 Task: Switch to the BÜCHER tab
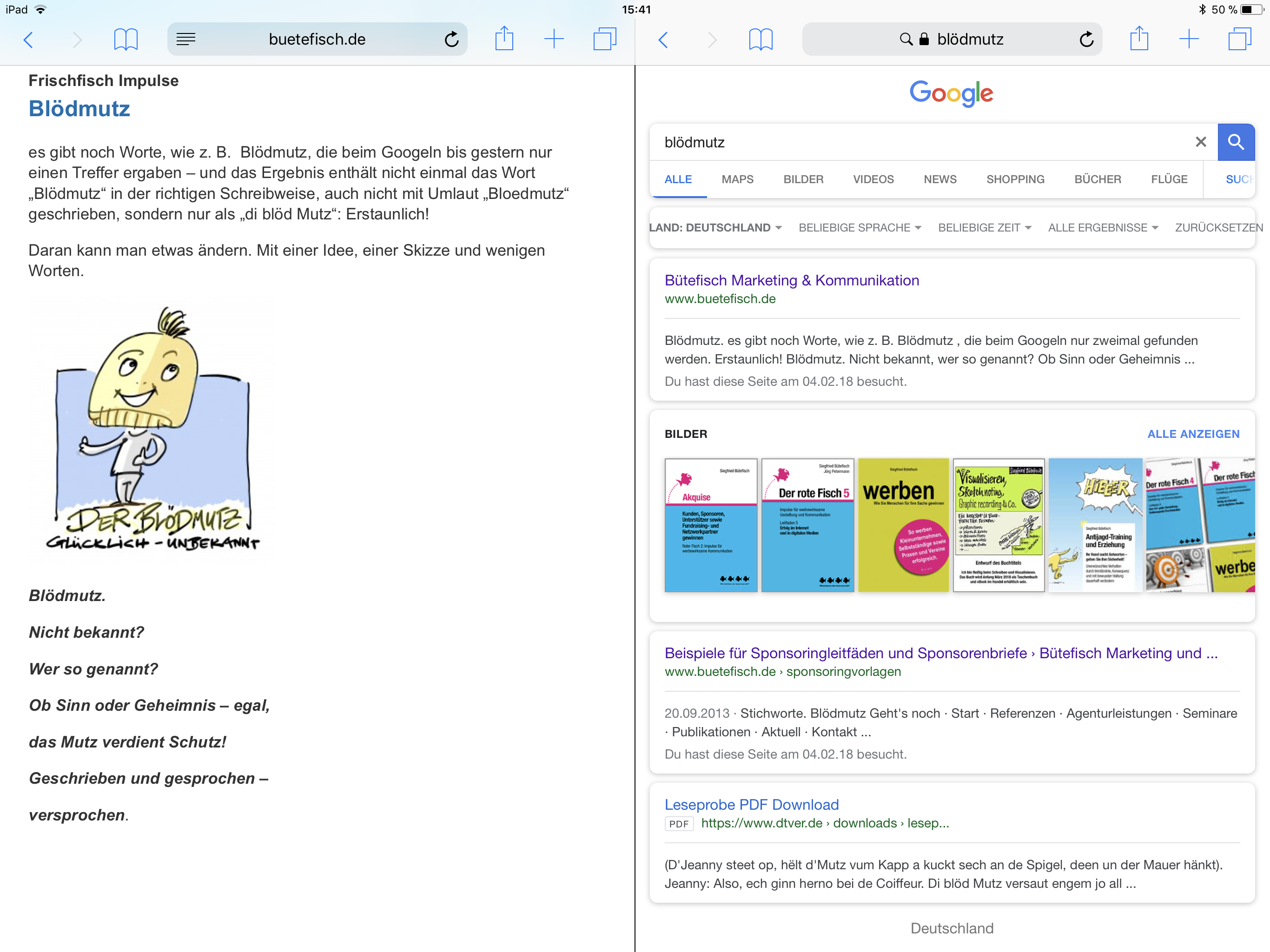coord(1097,179)
